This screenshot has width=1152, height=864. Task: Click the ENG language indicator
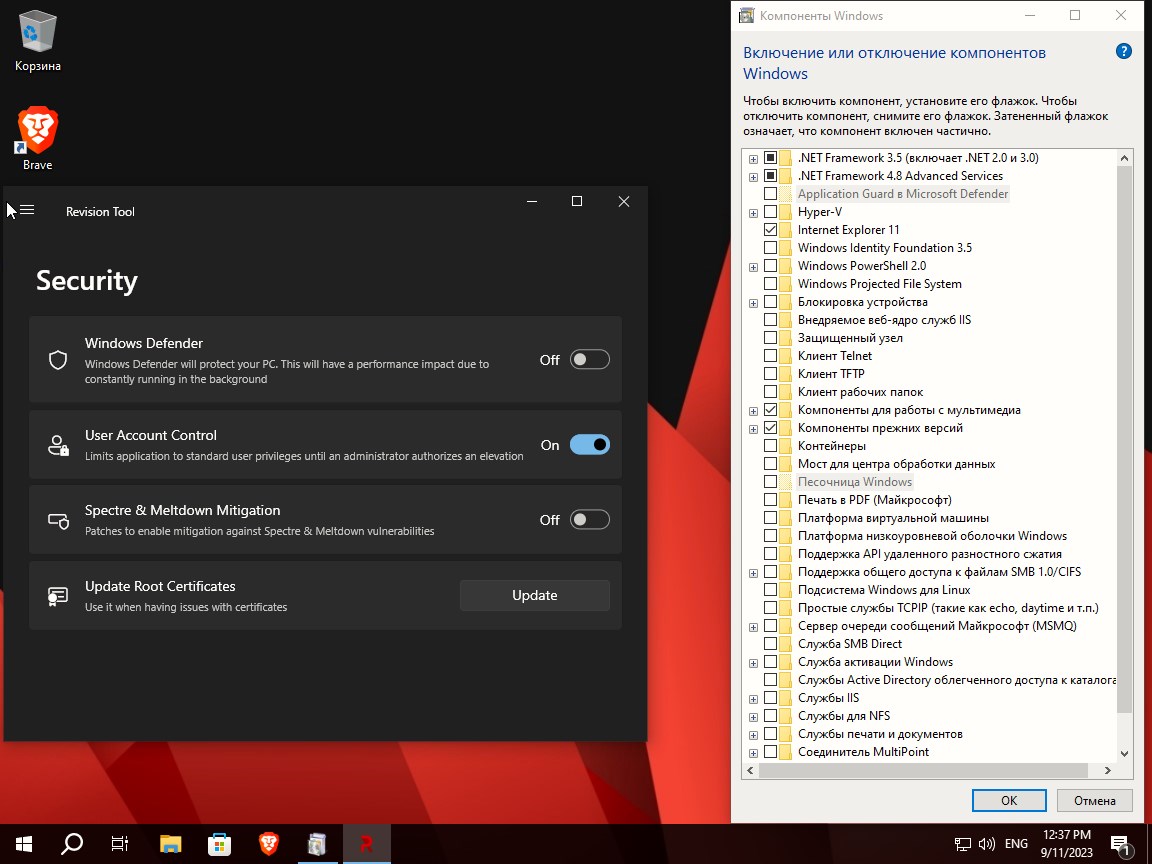(x=1015, y=843)
